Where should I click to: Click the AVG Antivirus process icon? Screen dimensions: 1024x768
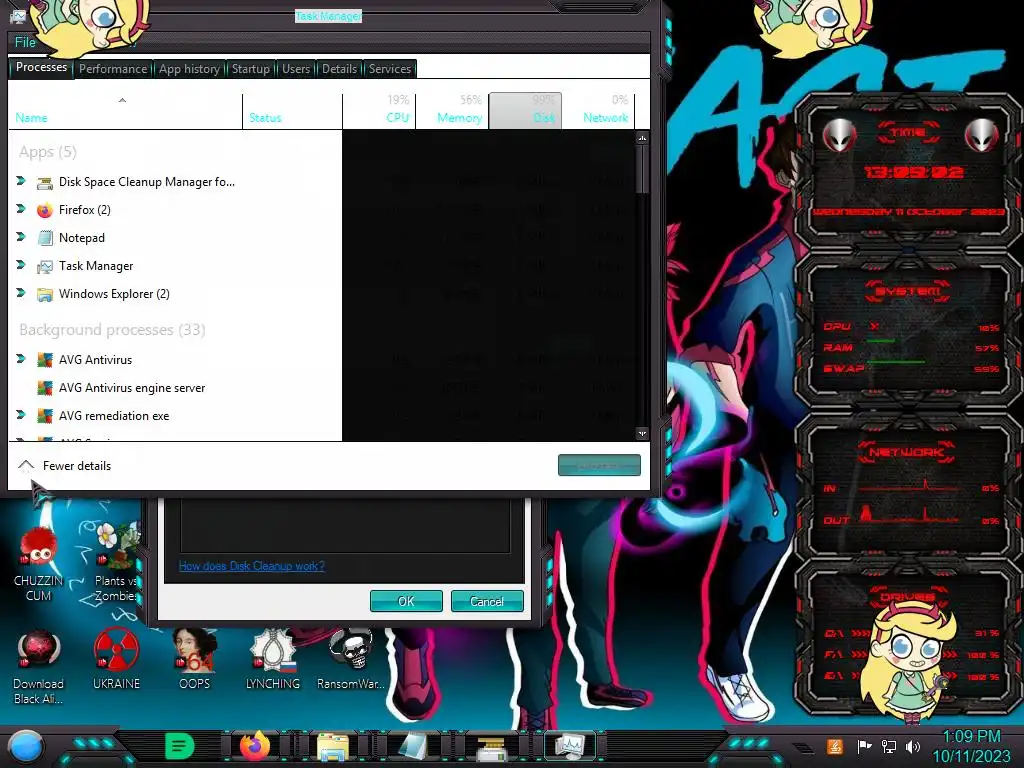(x=44, y=360)
